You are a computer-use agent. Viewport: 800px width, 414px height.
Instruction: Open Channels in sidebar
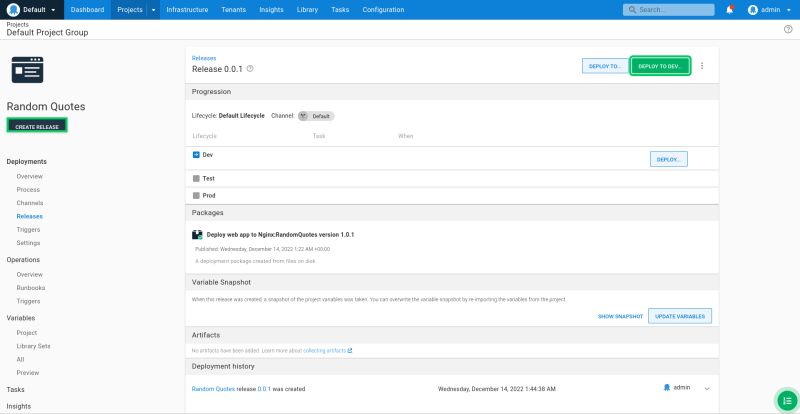(30, 203)
